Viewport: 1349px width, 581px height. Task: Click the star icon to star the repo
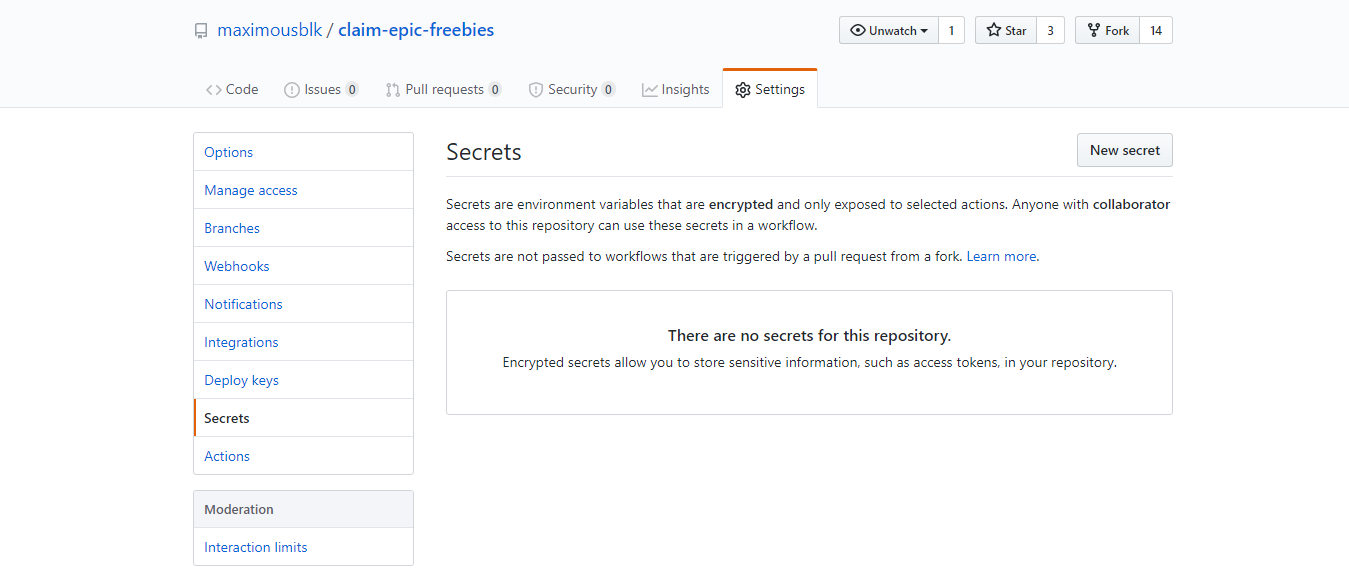tap(994, 30)
